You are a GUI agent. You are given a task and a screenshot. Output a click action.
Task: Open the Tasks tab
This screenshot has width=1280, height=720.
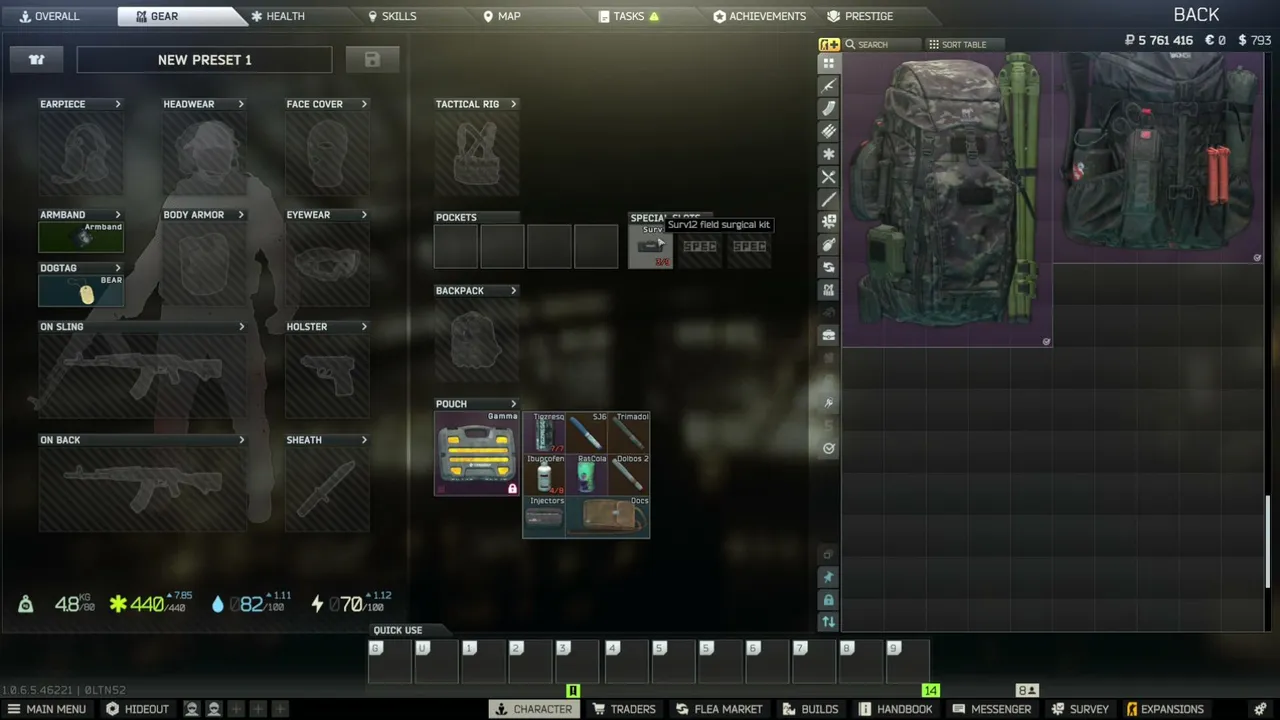629,16
